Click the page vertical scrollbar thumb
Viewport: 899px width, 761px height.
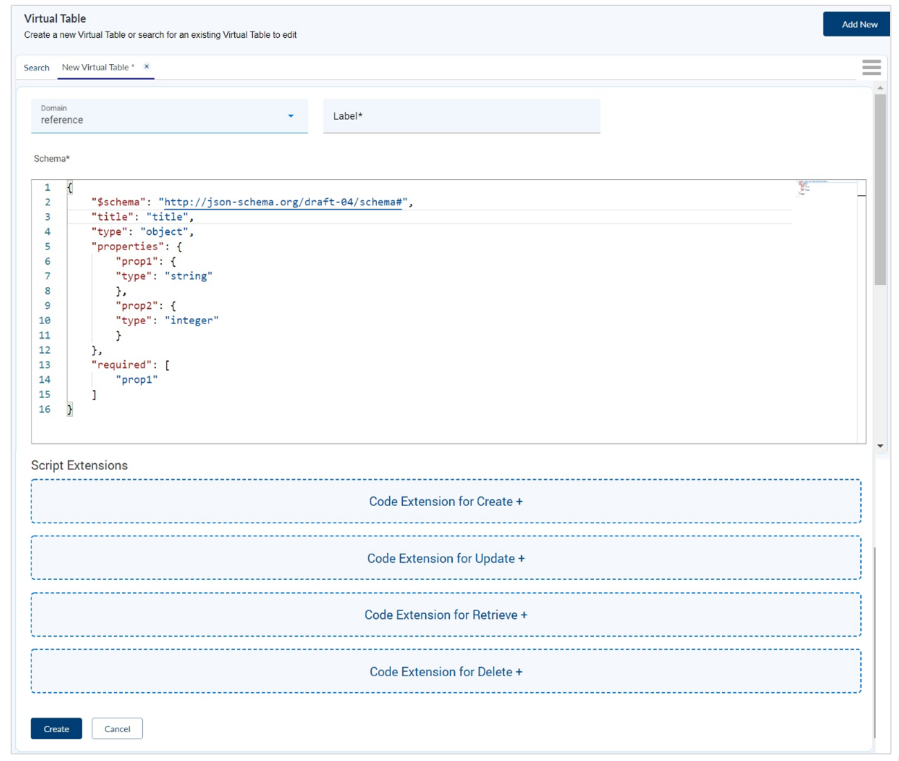[x=880, y=190]
